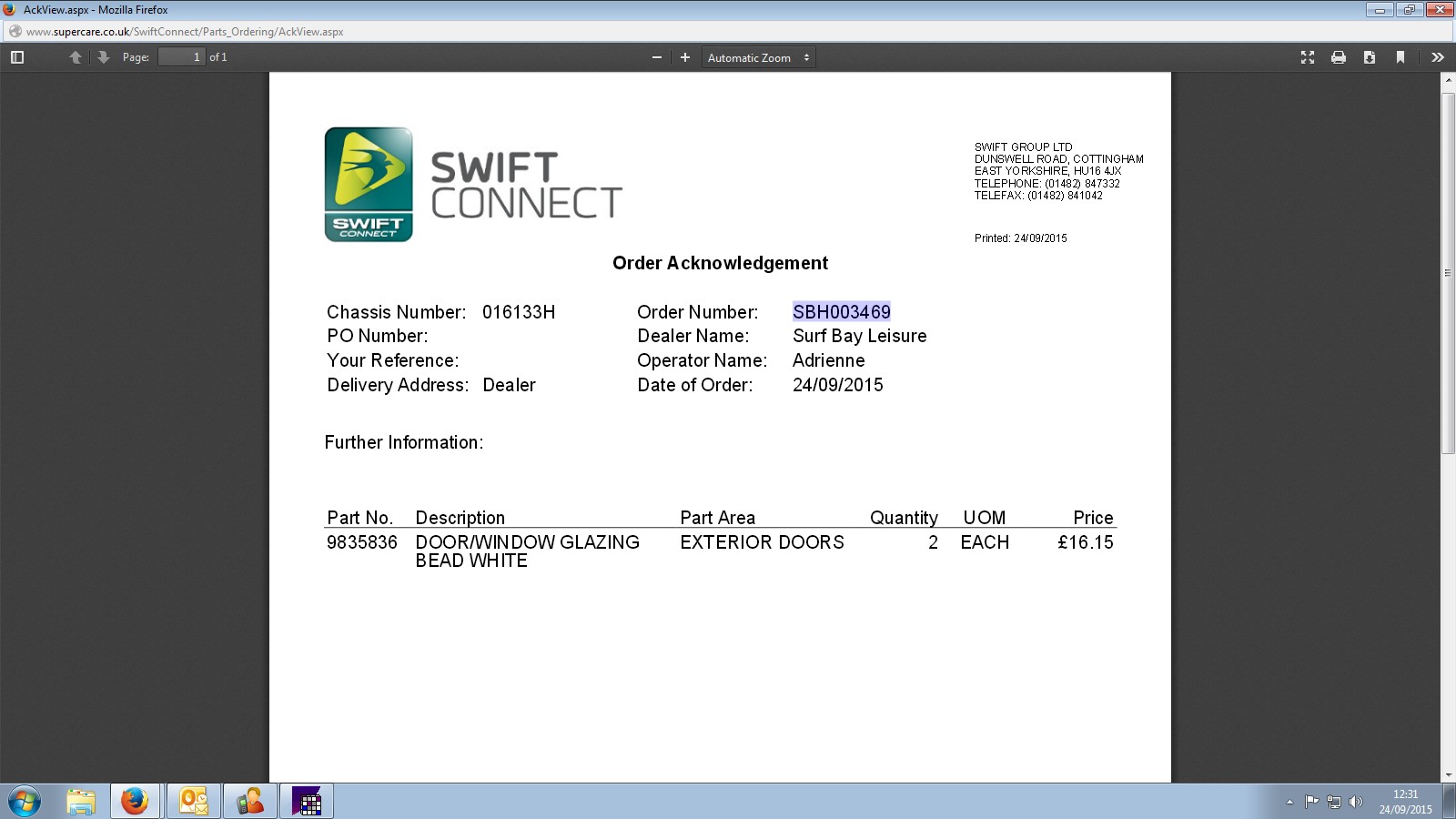1456x819 pixels.
Task: Open the purple grid application in taskbar
Action: tap(307, 802)
